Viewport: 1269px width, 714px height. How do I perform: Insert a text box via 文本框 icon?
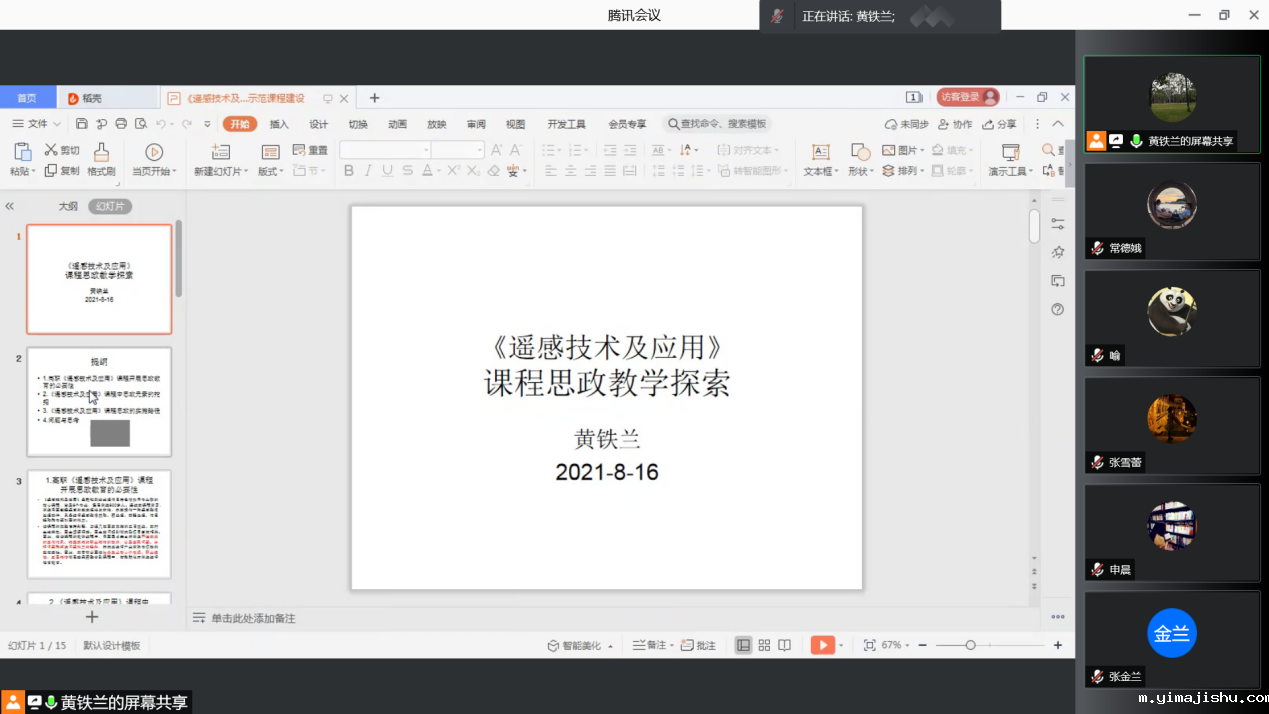click(x=820, y=152)
